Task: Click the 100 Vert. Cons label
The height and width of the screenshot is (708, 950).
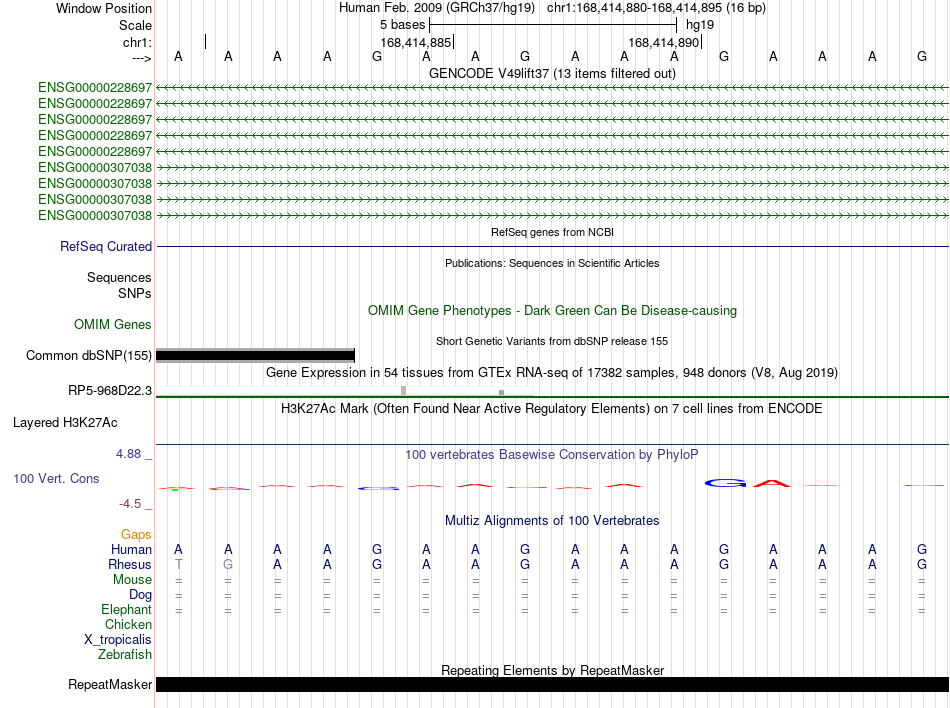Action: click(x=56, y=478)
